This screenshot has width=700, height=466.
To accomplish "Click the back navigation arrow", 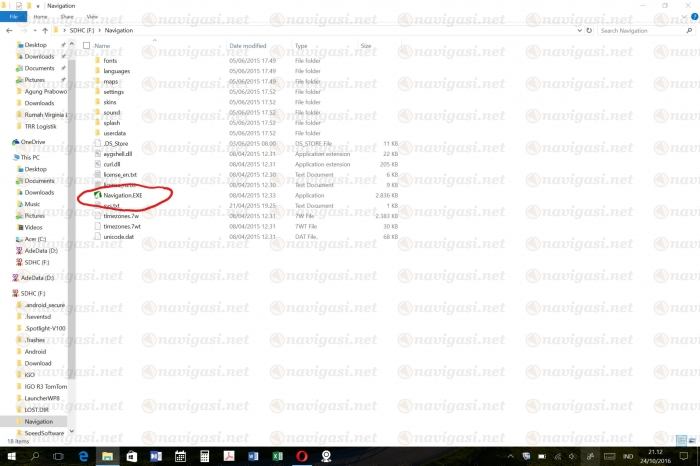I will pyautogui.click(x=10, y=30).
